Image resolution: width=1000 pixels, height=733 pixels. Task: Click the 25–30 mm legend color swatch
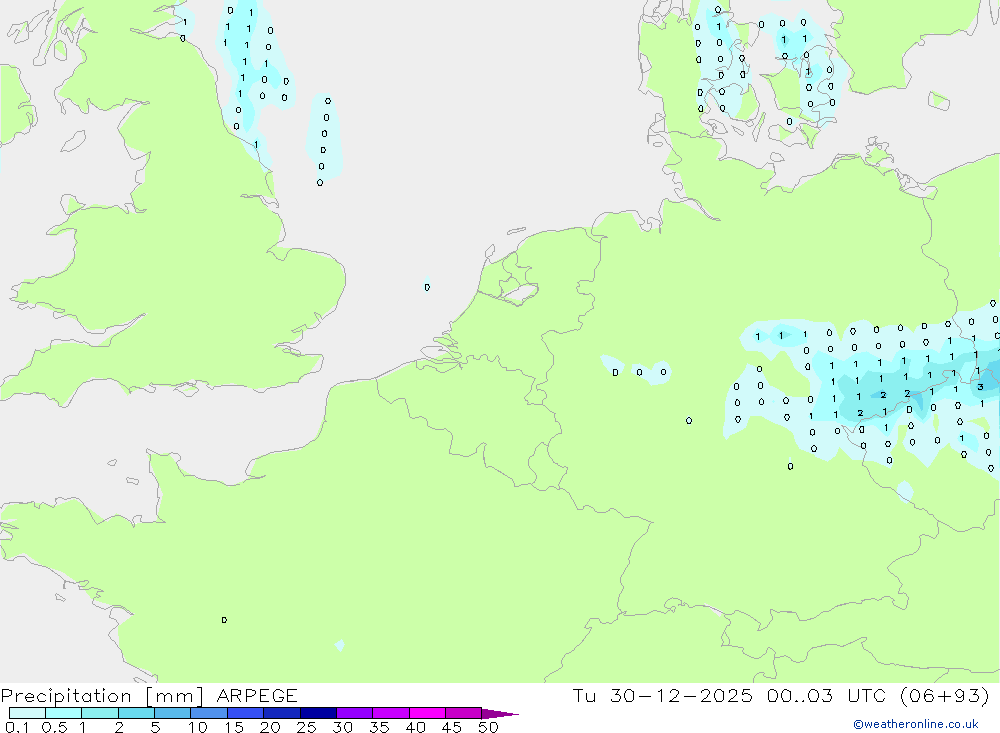coord(318,713)
